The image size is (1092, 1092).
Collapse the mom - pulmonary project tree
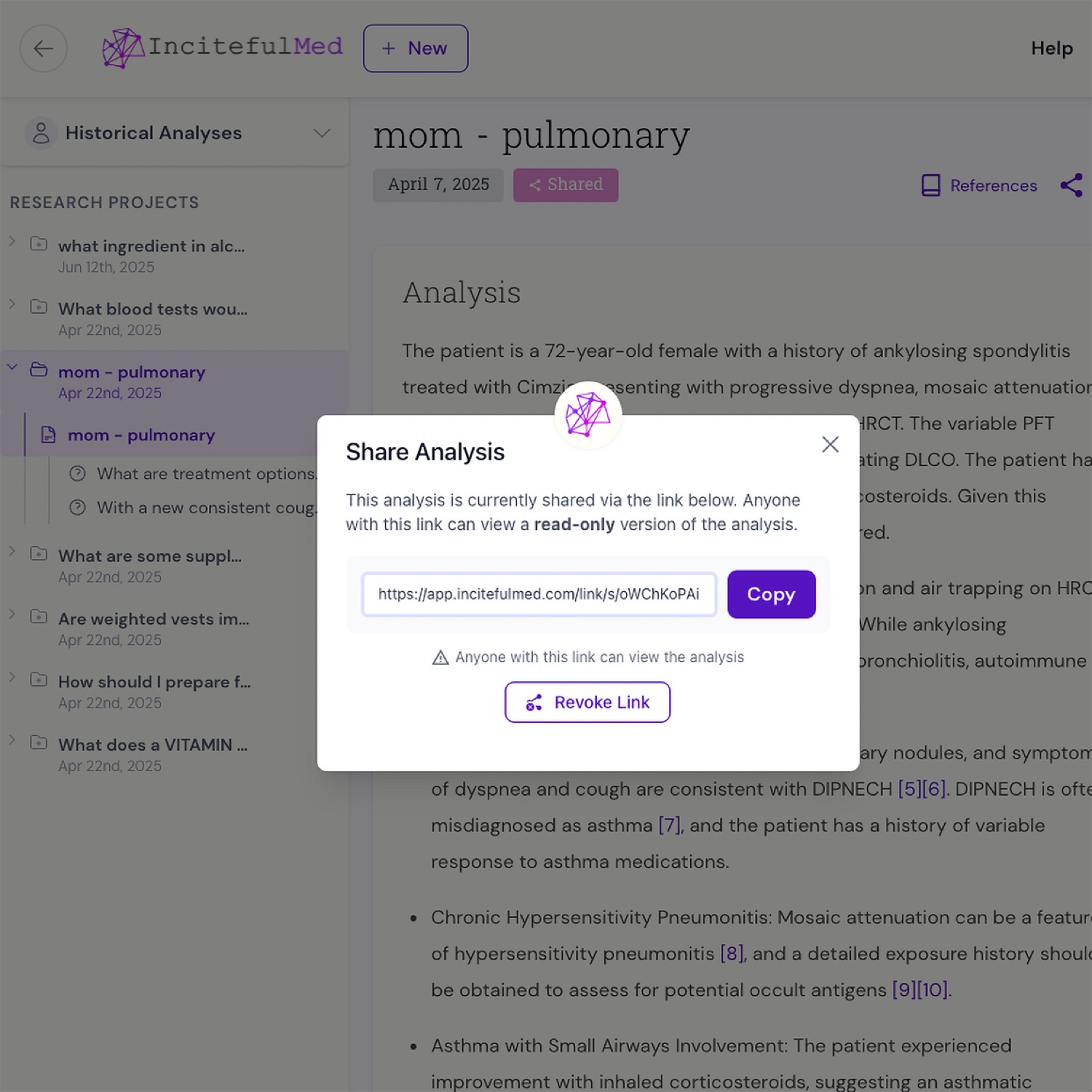(x=12, y=368)
